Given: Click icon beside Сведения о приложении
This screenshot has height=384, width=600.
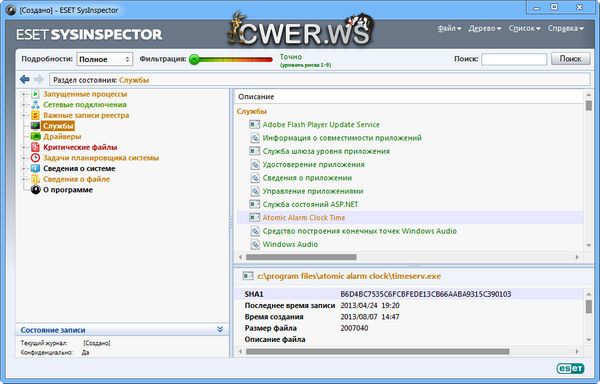Looking at the screenshot, I should pos(254,178).
